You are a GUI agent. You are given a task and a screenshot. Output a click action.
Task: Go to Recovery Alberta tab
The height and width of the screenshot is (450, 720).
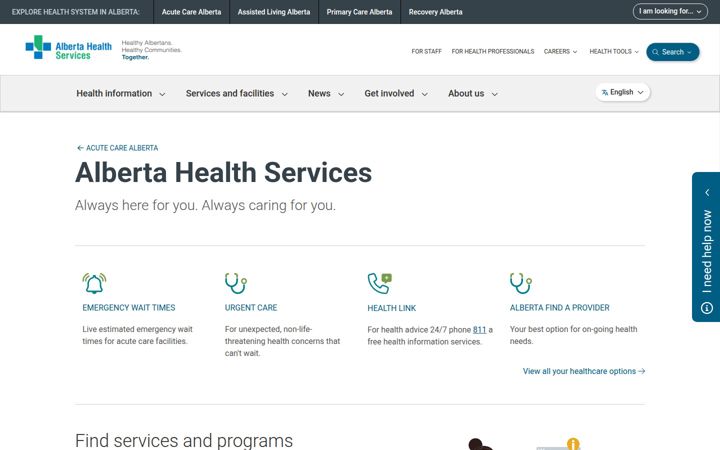[x=435, y=12]
